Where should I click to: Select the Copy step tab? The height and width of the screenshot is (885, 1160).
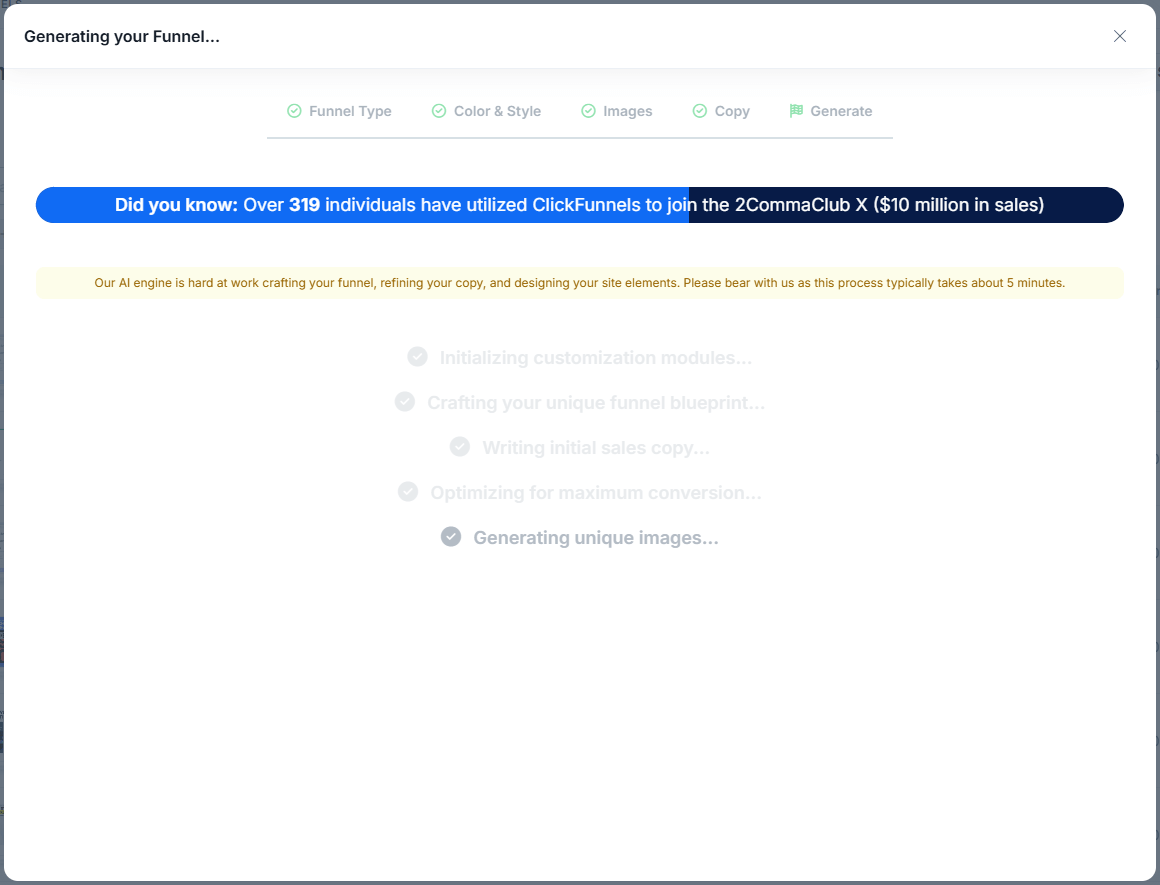point(721,111)
